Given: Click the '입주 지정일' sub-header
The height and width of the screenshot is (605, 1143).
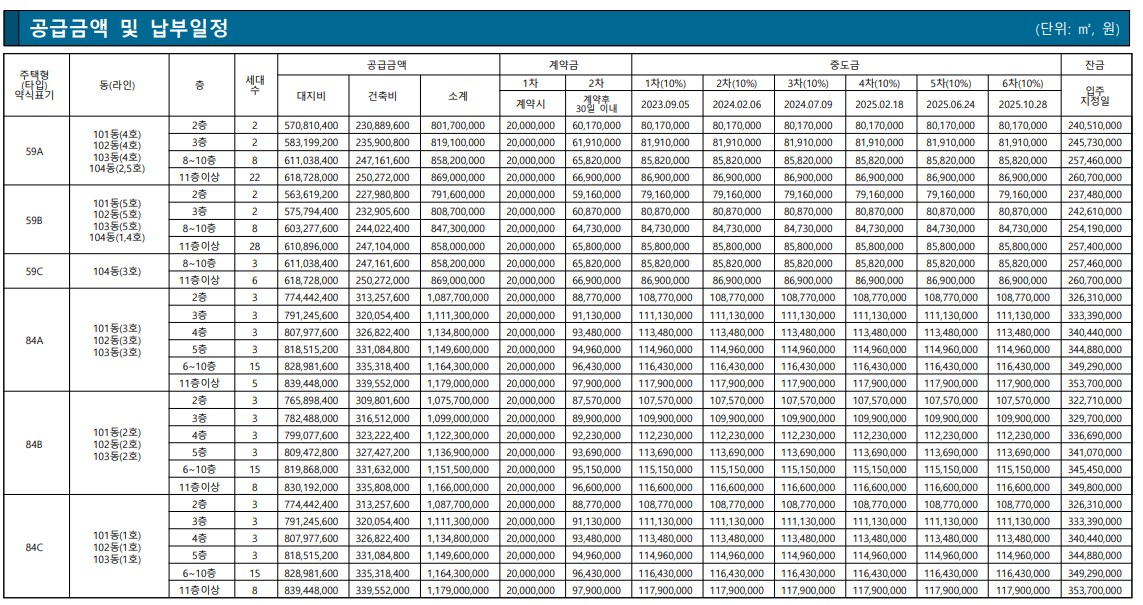Looking at the screenshot, I should click(1095, 95).
